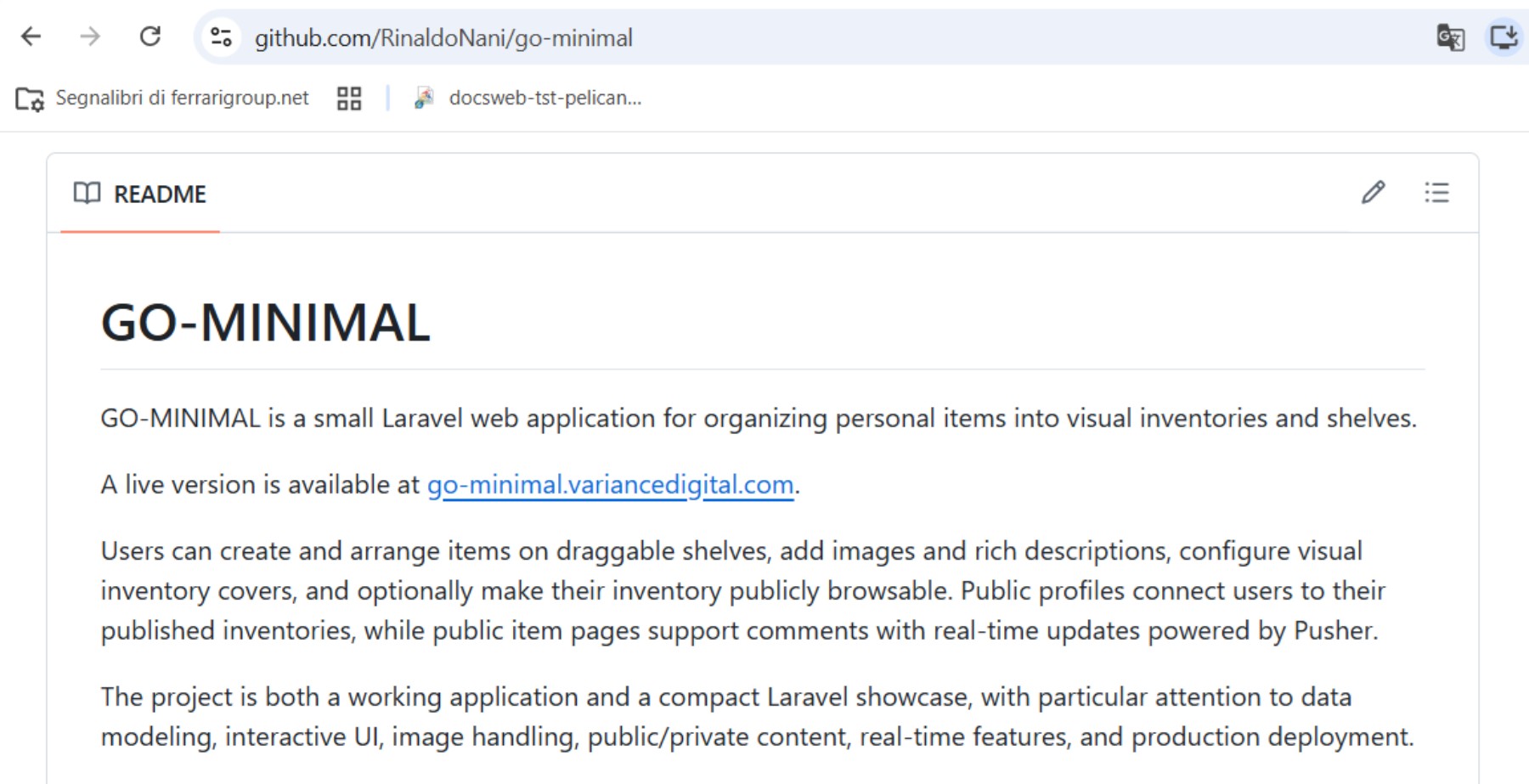
Task: Open the apps grid icon in bookmarks bar
Action: (x=349, y=99)
